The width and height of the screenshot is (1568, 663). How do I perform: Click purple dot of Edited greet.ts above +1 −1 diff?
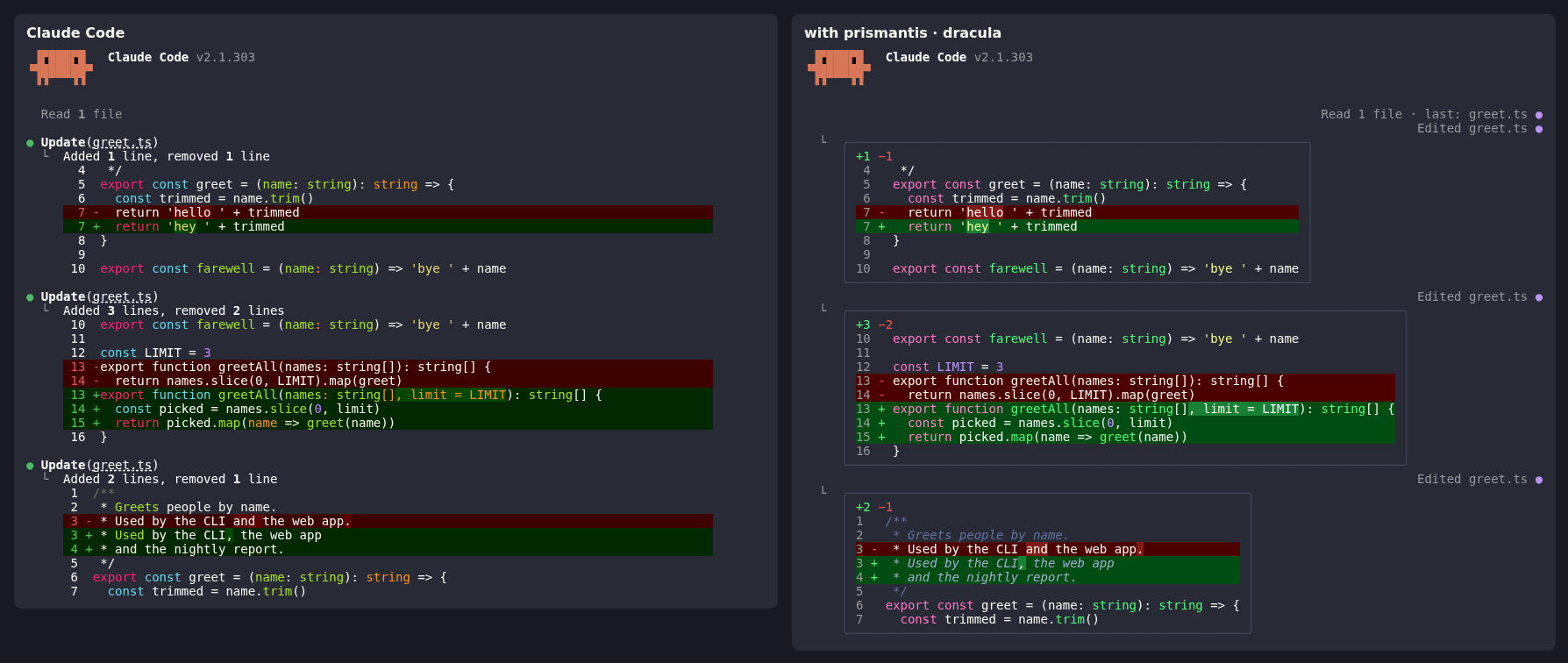click(1539, 129)
